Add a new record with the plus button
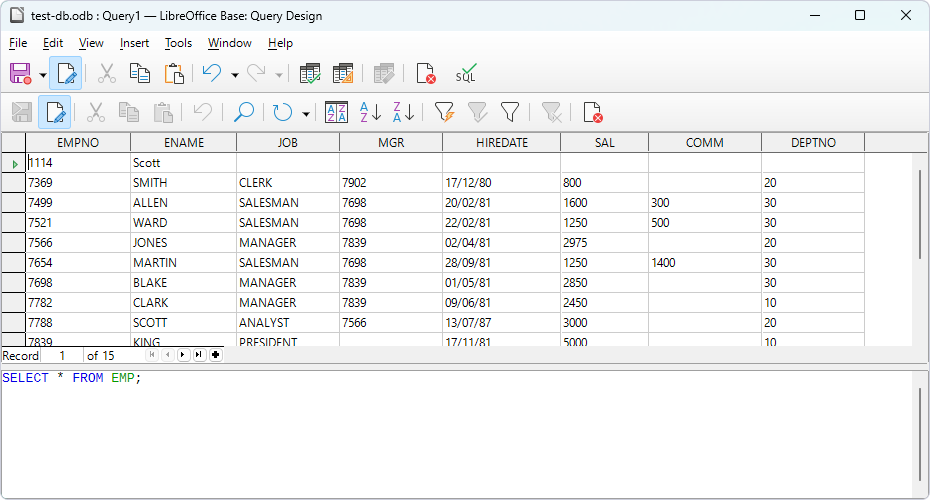Screen dimensions: 930x500 [x=215, y=355]
